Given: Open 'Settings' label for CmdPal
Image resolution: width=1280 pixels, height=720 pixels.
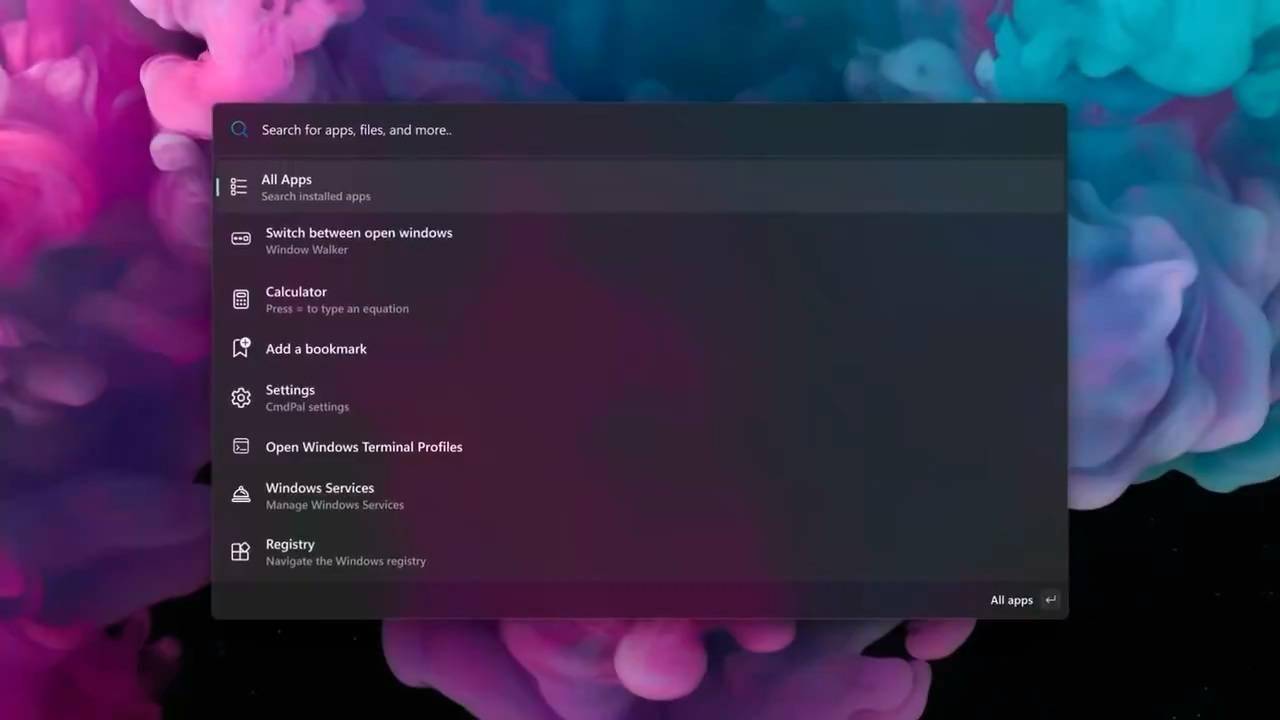Looking at the screenshot, I should coord(290,390).
